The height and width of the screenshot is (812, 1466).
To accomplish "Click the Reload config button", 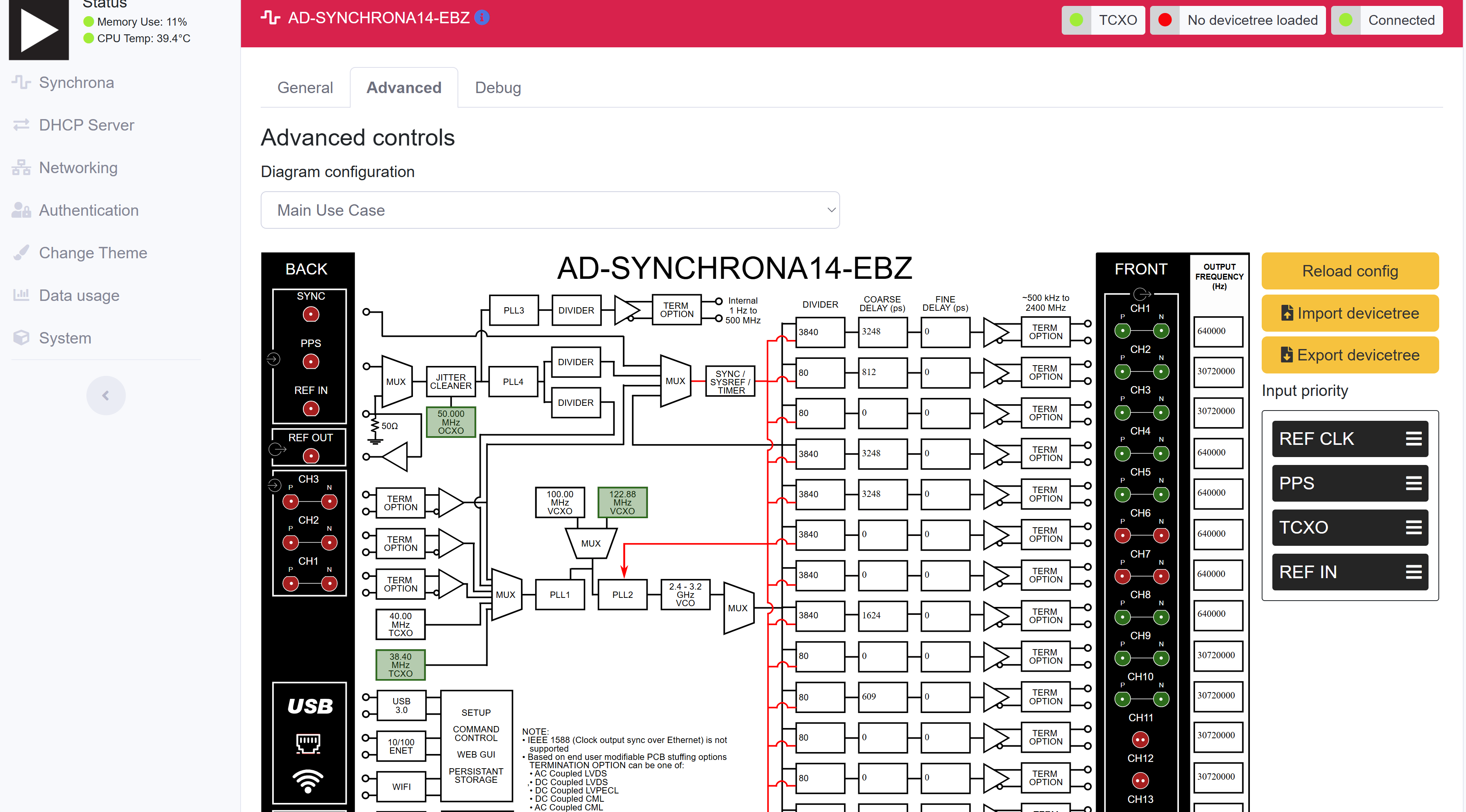I will point(1350,271).
